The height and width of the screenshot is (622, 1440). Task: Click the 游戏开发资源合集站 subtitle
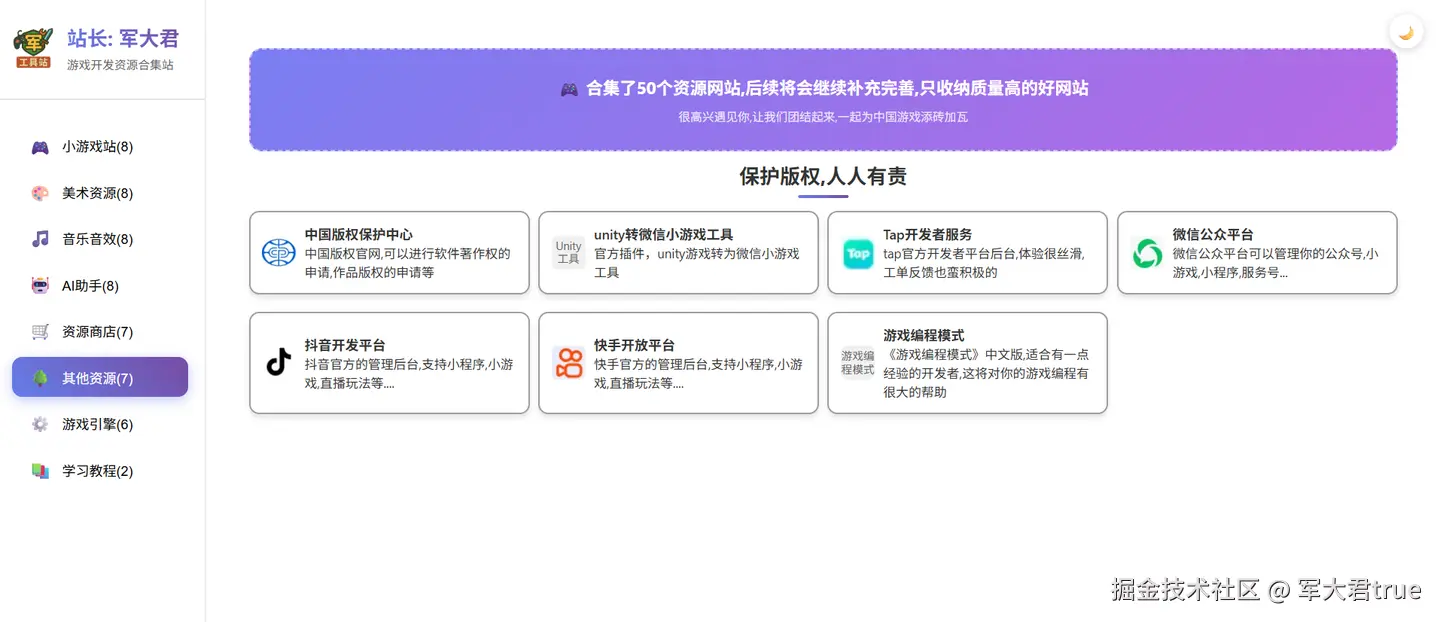[120, 65]
